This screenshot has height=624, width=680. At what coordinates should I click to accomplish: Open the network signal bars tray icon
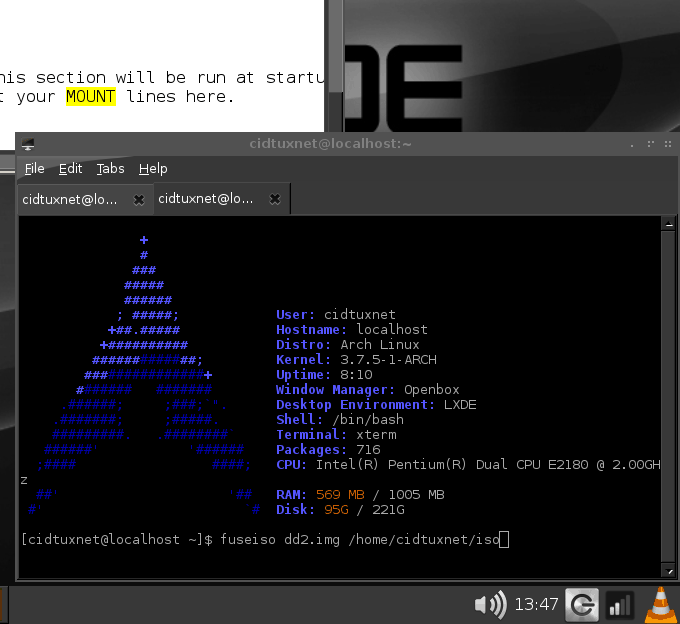(x=619, y=604)
